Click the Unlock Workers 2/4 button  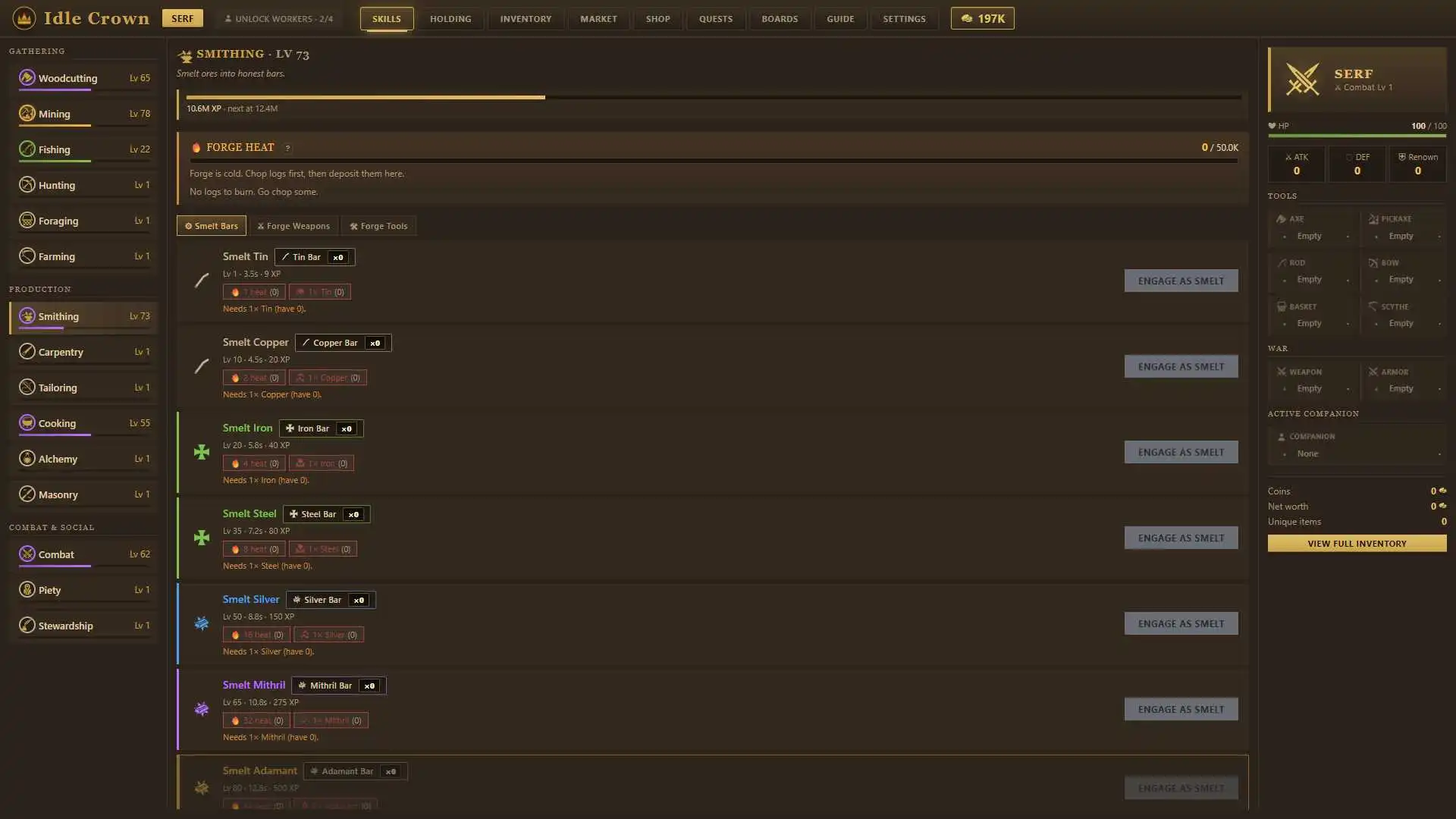pos(279,18)
